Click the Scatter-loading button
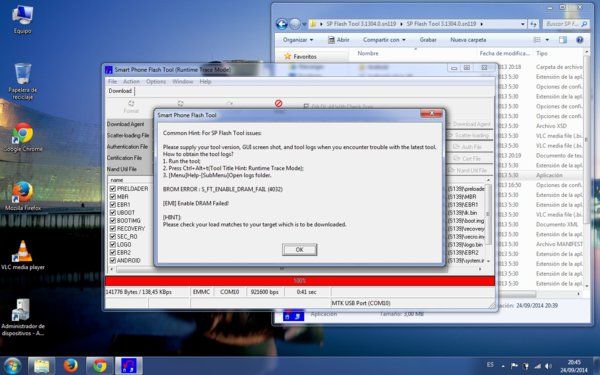Screen dimensions: 600x375 [469, 135]
